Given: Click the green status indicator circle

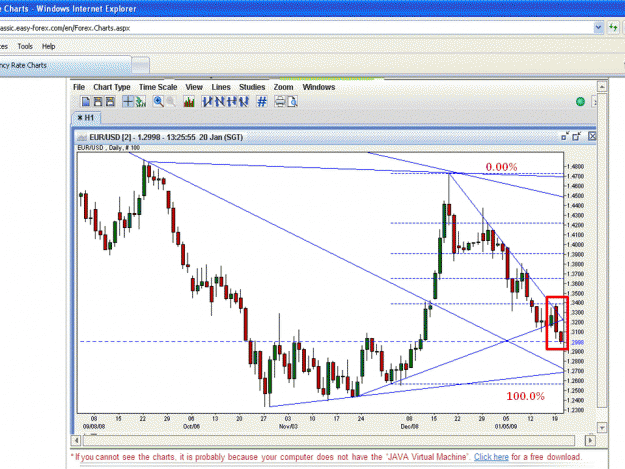Looking at the screenshot, I should point(580,102).
